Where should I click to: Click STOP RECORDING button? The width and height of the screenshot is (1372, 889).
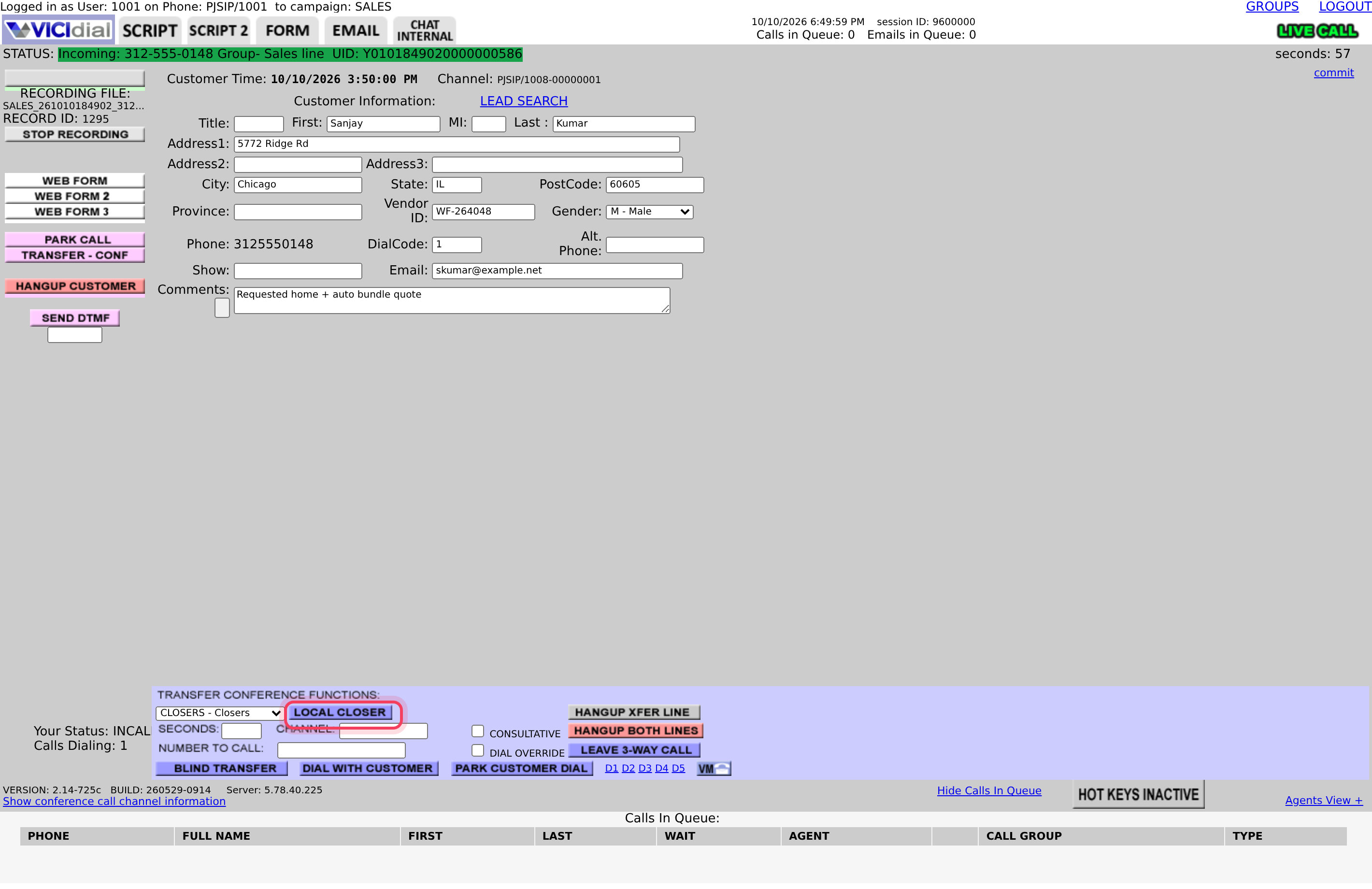tap(75, 134)
